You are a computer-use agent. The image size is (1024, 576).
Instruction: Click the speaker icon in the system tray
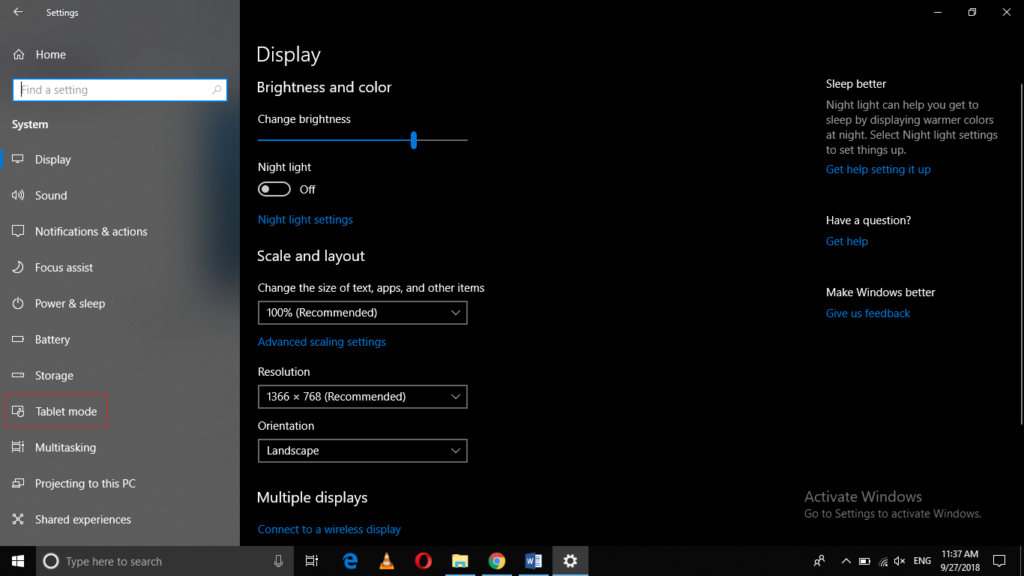(x=898, y=561)
